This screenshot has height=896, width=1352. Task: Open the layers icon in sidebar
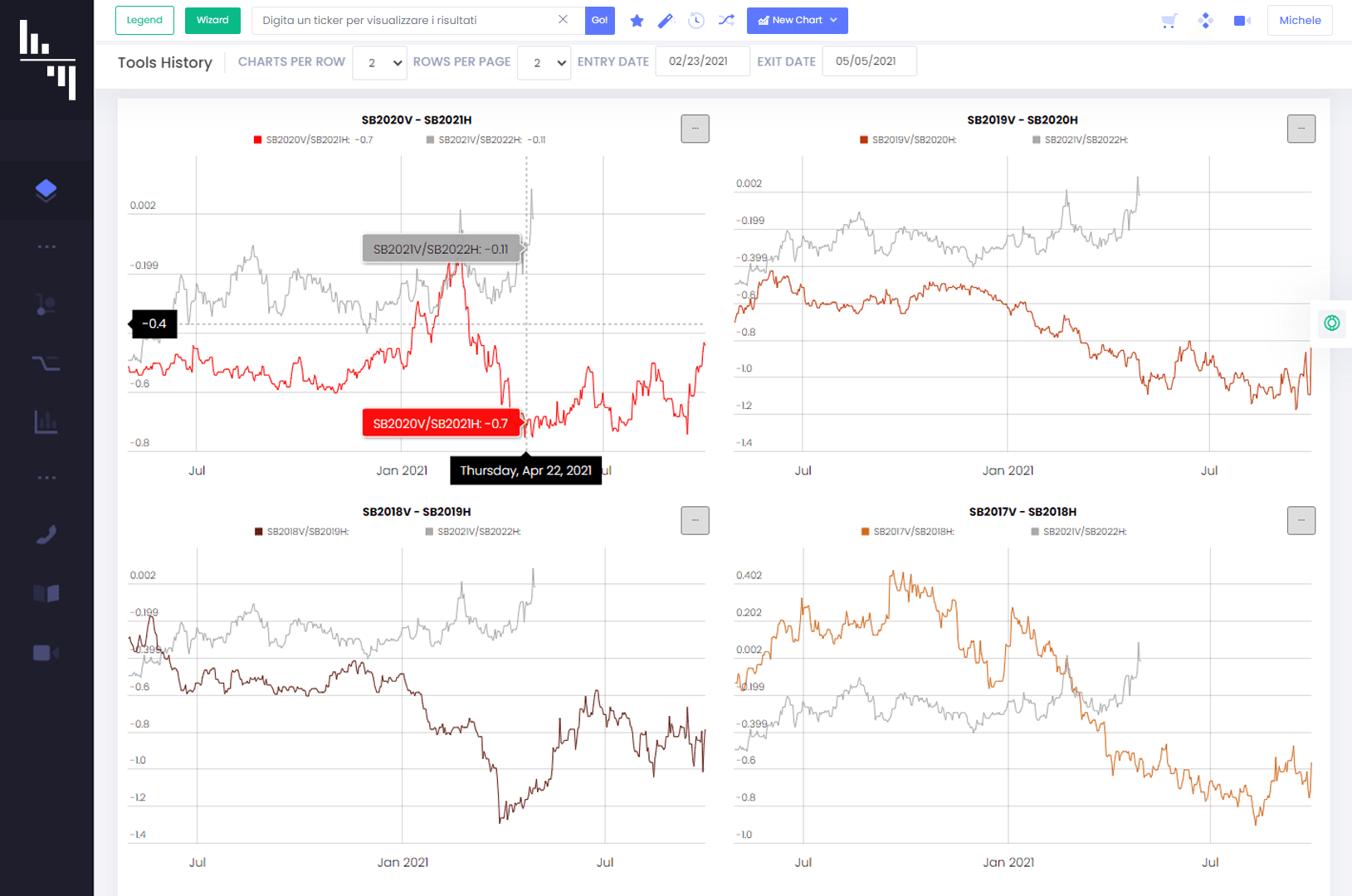(46, 190)
